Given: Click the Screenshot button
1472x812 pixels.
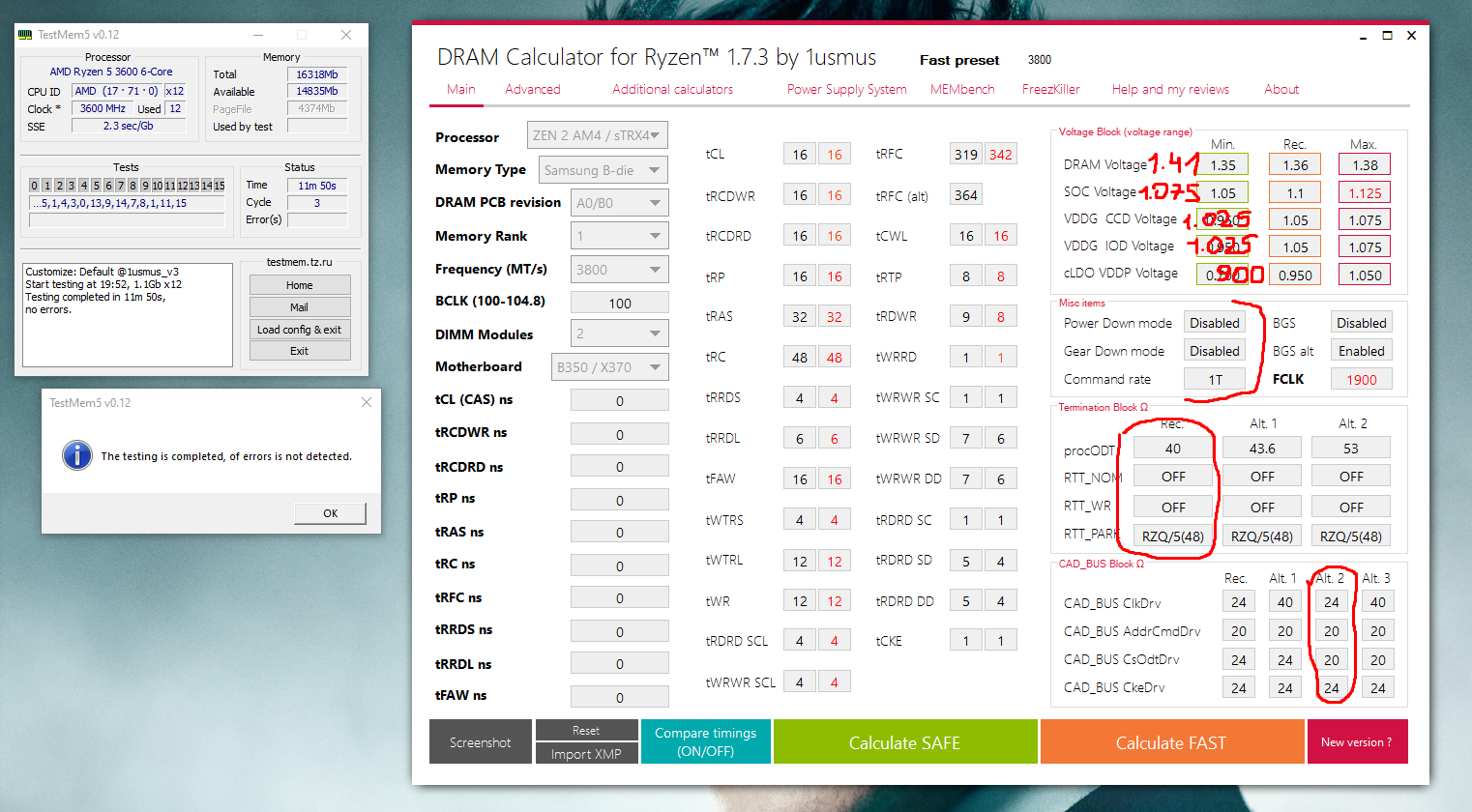Looking at the screenshot, I should pyautogui.click(x=481, y=741).
